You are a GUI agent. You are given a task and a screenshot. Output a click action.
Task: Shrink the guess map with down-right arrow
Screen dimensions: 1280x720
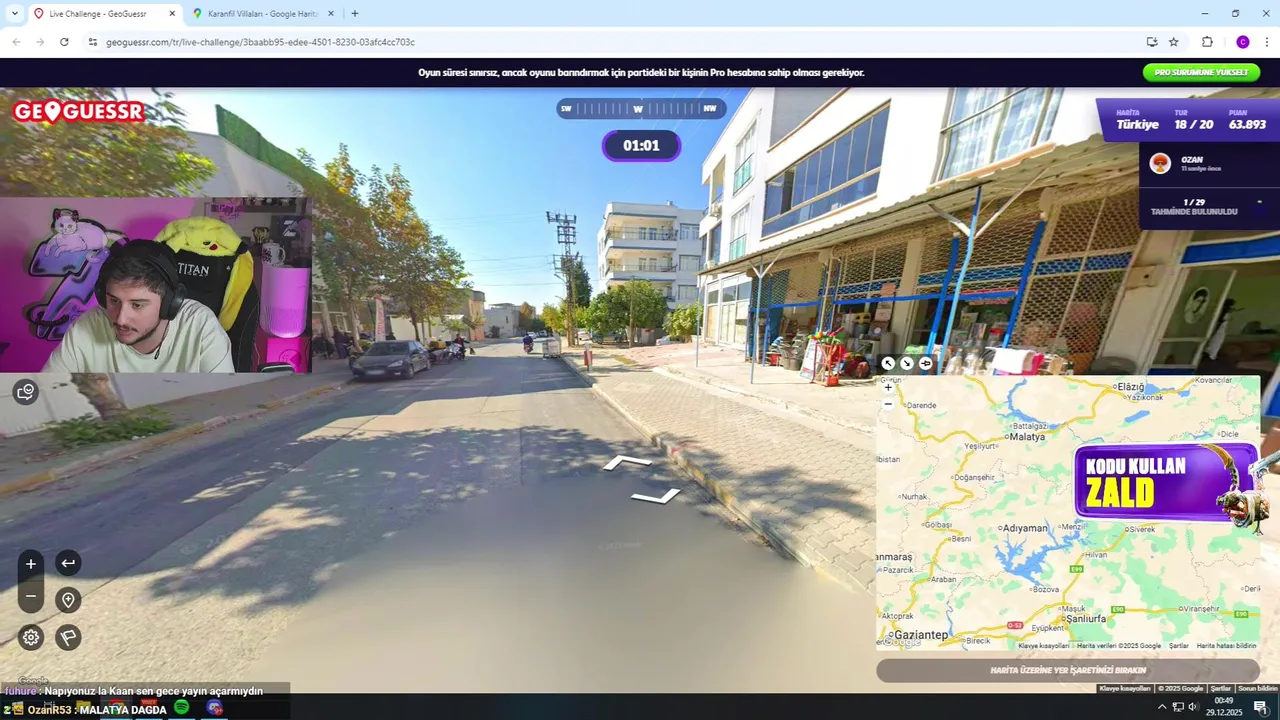pyautogui.click(x=907, y=364)
